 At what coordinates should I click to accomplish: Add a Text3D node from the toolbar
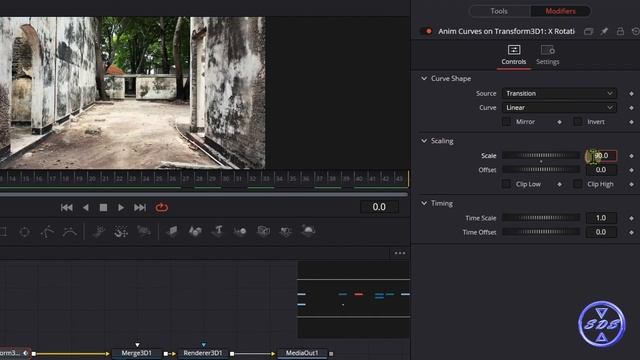coord(218,231)
